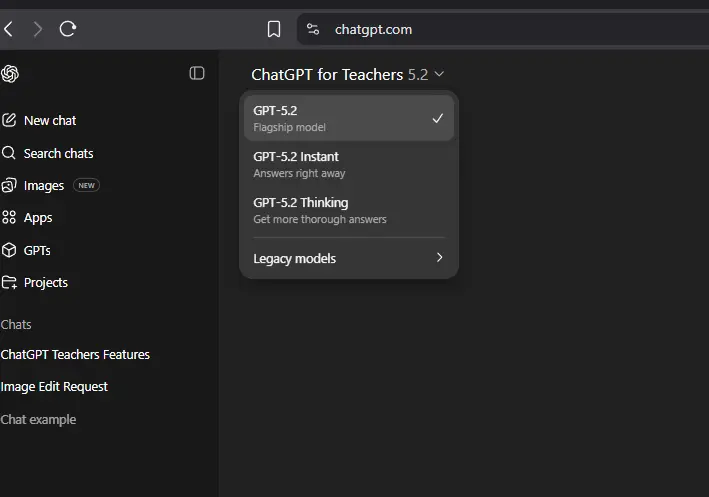Collapse sidebar with the panel toggle icon
The image size is (709, 497).
tap(197, 73)
